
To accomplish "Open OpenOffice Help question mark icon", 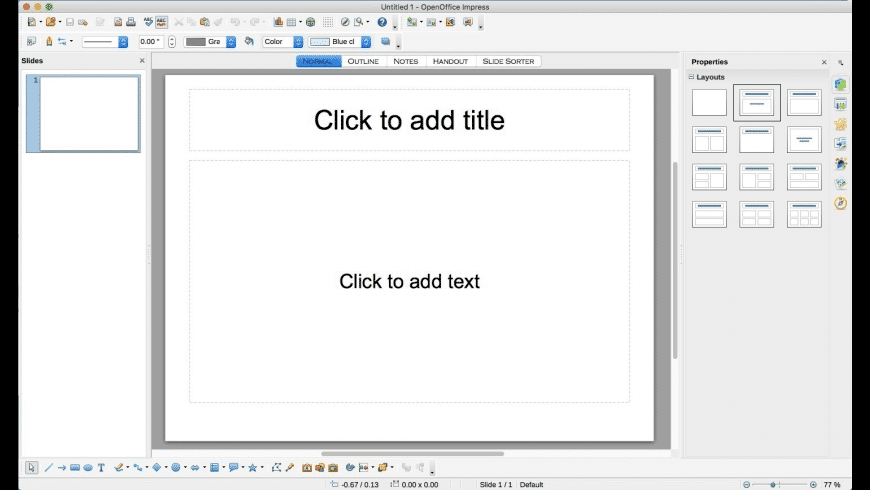I will coord(382,22).
